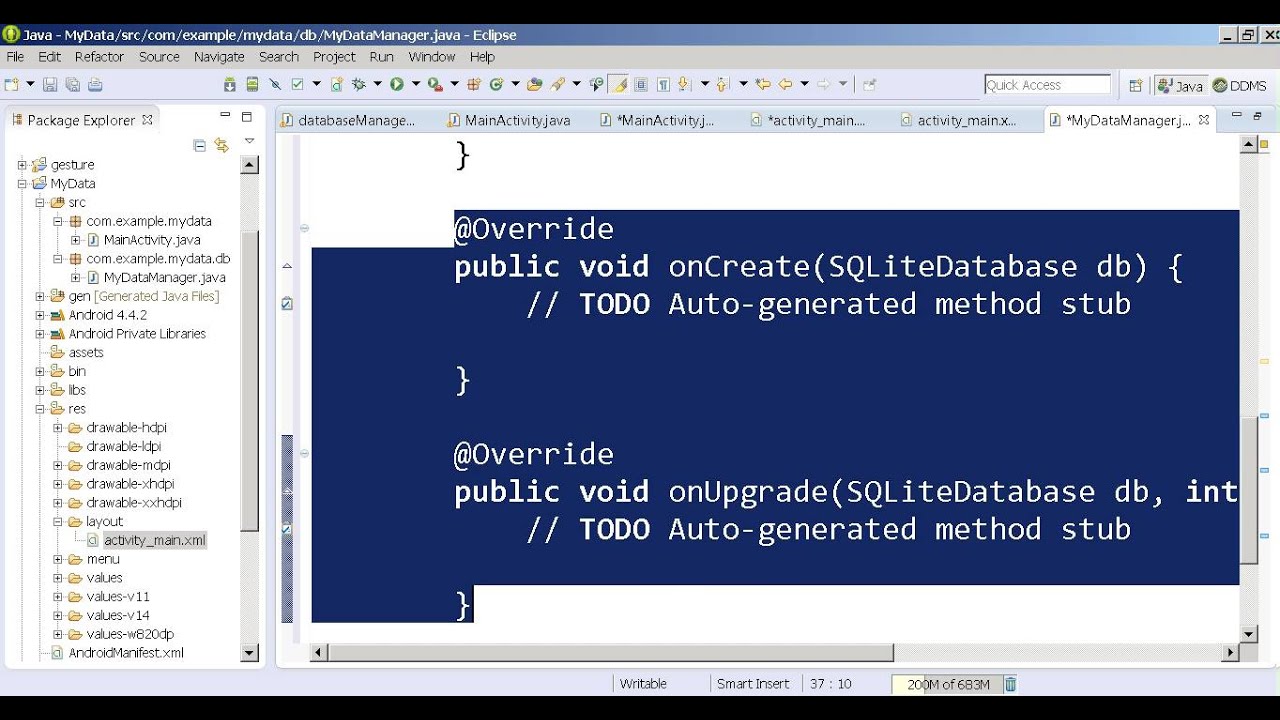
Task: Expand the MainActivity.java tree node
Action: [x=76, y=240]
